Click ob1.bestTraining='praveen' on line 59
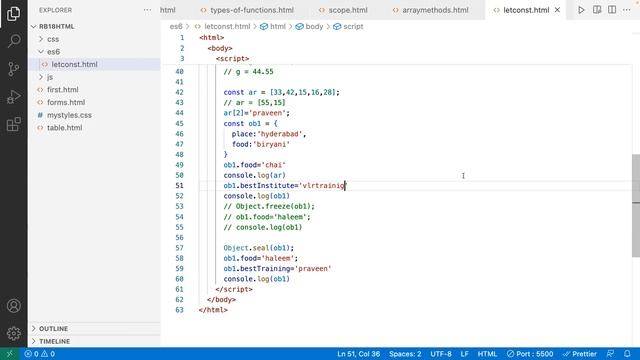The width and height of the screenshot is (640, 360). point(277,269)
